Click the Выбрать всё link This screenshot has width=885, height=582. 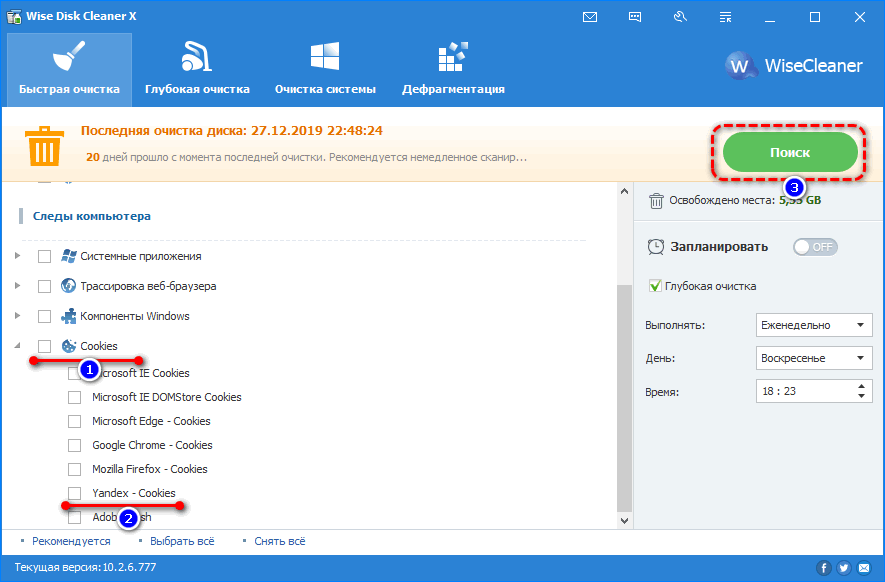(182, 541)
